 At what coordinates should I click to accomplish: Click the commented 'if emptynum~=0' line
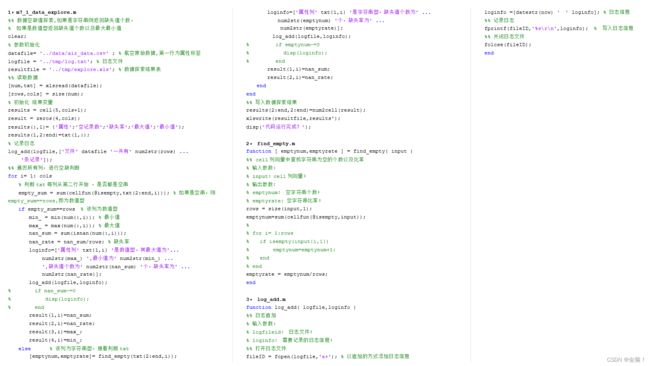(283, 45)
